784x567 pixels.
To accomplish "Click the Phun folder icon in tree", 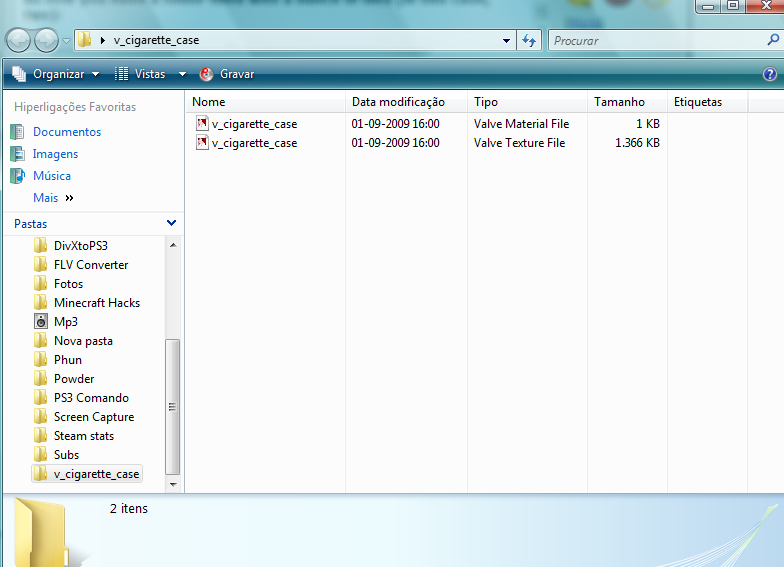I will (x=40, y=359).
